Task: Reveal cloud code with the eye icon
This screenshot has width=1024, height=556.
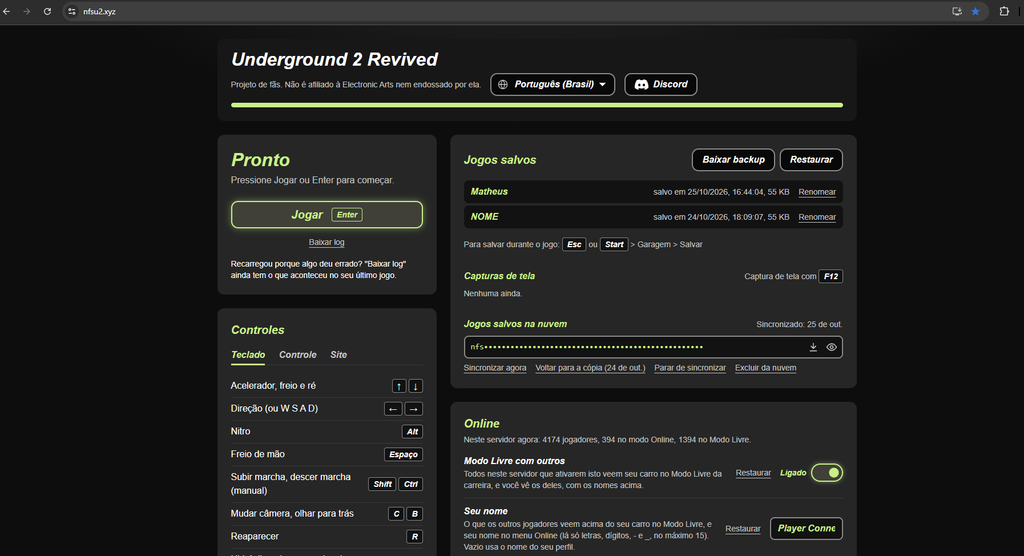Action: (x=831, y=347)
